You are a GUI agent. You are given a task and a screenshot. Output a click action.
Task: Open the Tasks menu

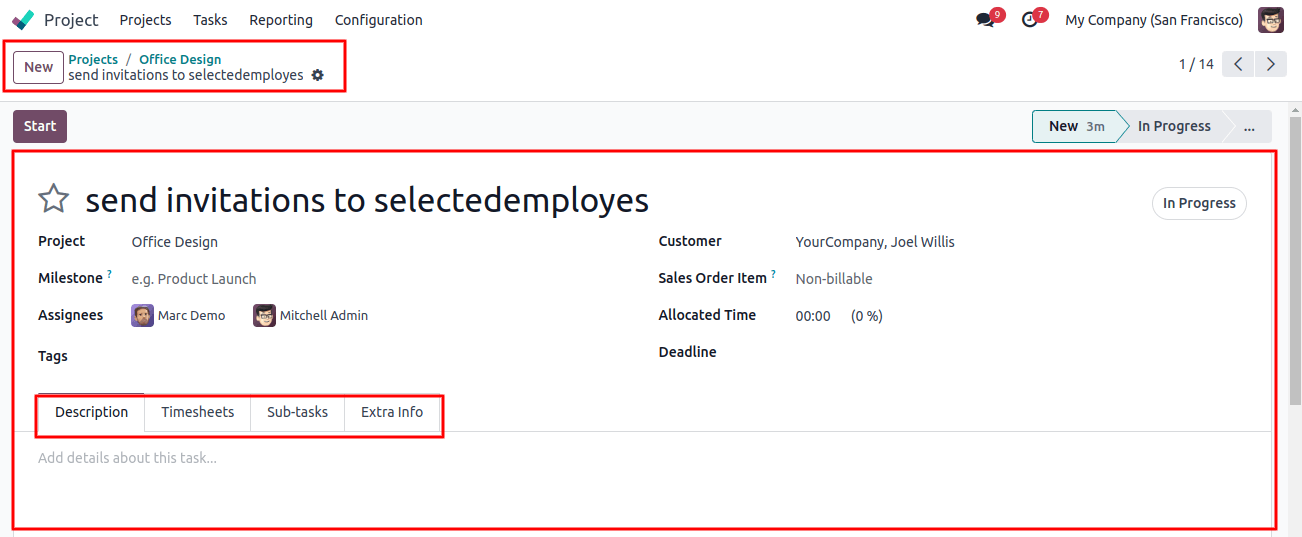pyautogui.click(x=210, y=20)
